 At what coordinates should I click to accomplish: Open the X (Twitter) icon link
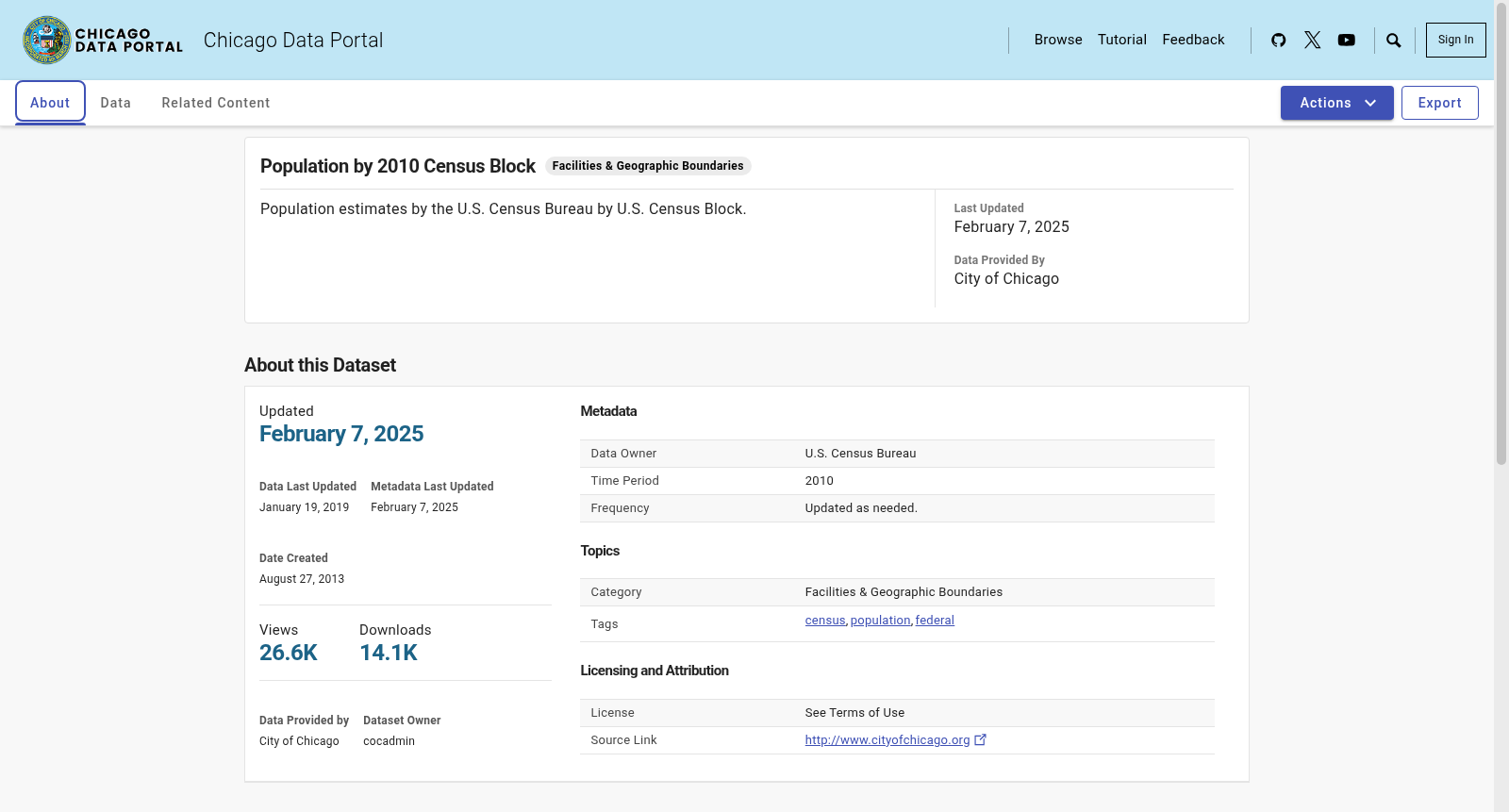[x=1312, y=40]
